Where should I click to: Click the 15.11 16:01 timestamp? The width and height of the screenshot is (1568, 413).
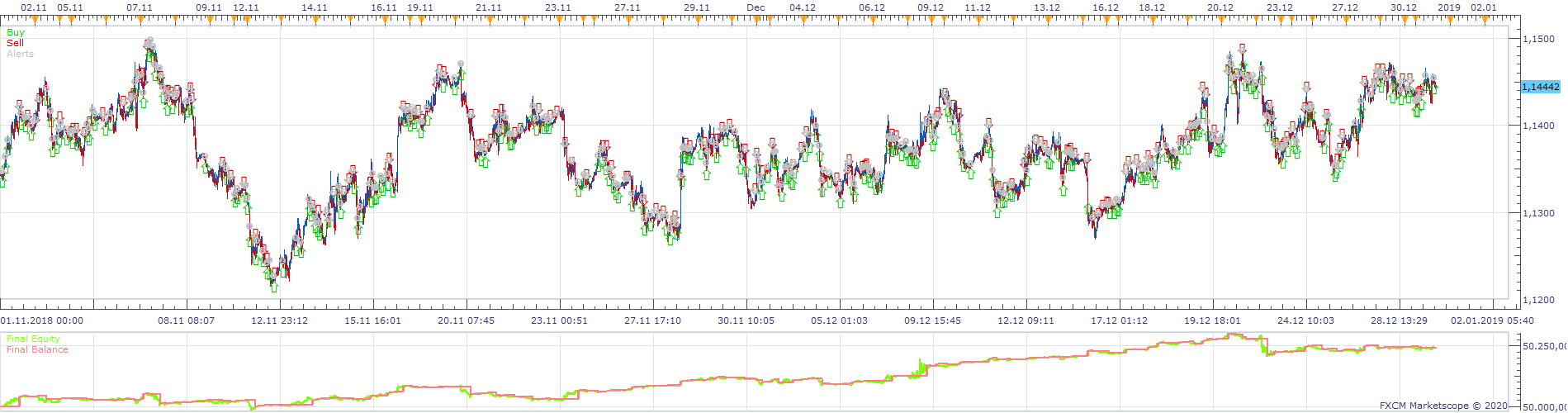point(373,320)
